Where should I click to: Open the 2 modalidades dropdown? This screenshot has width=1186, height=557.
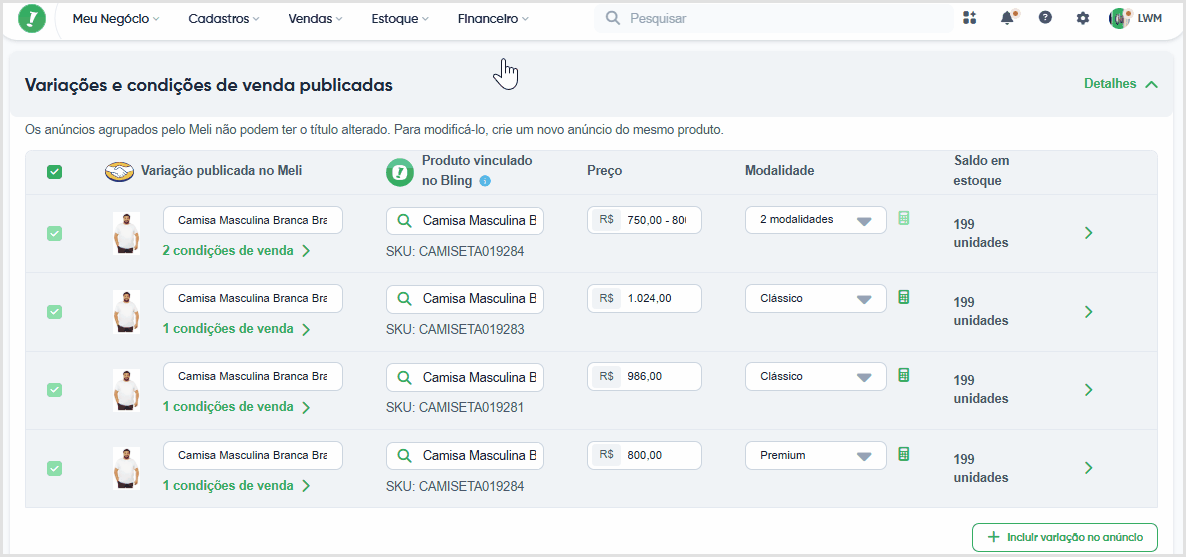(x=815, y=219)
